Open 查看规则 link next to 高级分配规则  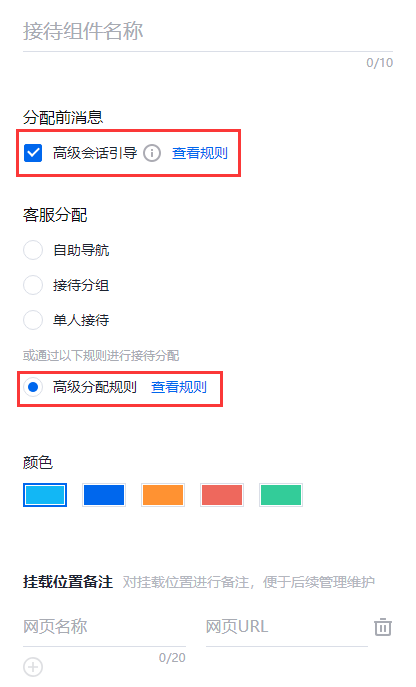tap(179, 387)
